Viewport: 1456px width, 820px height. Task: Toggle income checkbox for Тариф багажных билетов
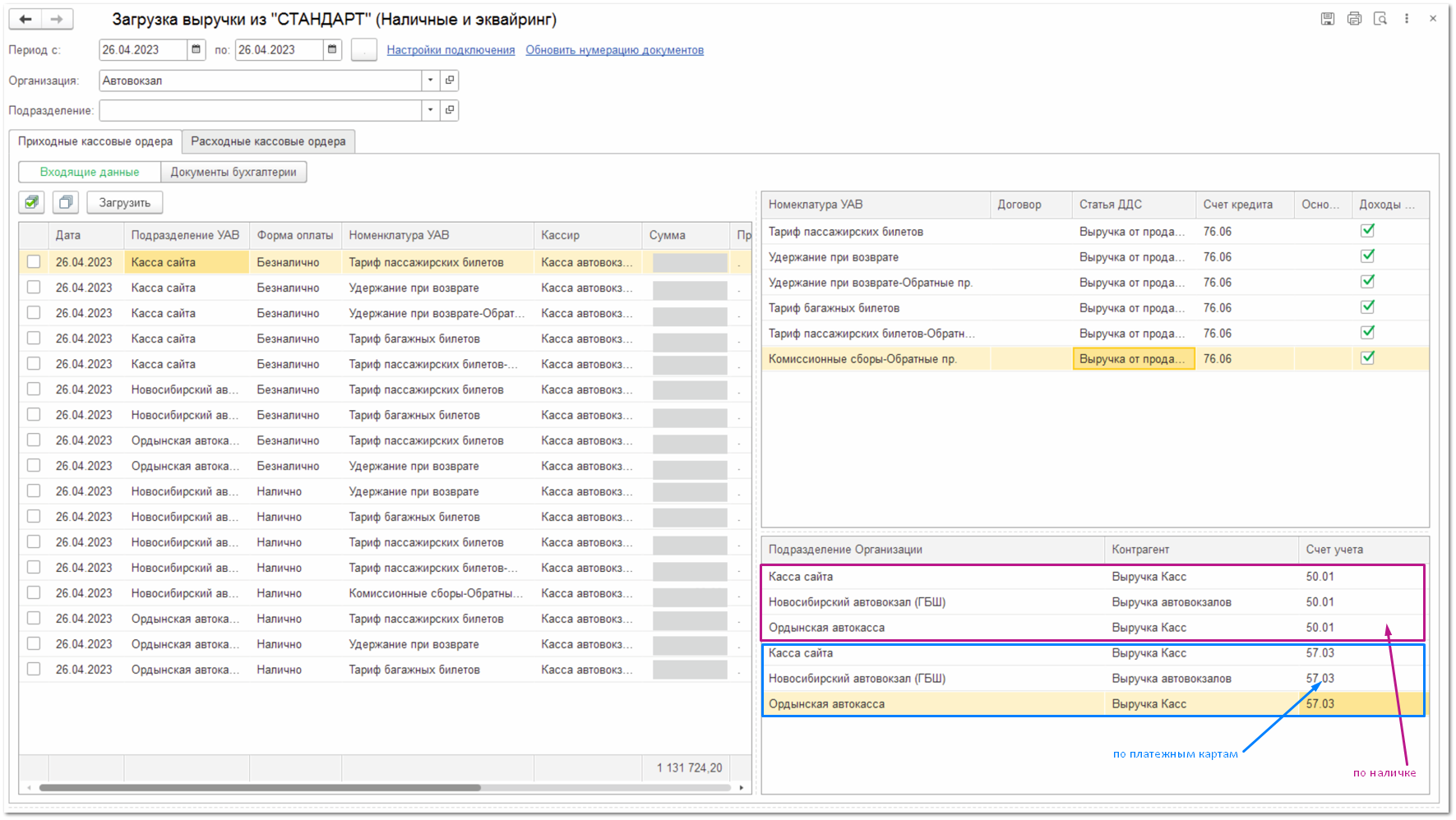1367,307
